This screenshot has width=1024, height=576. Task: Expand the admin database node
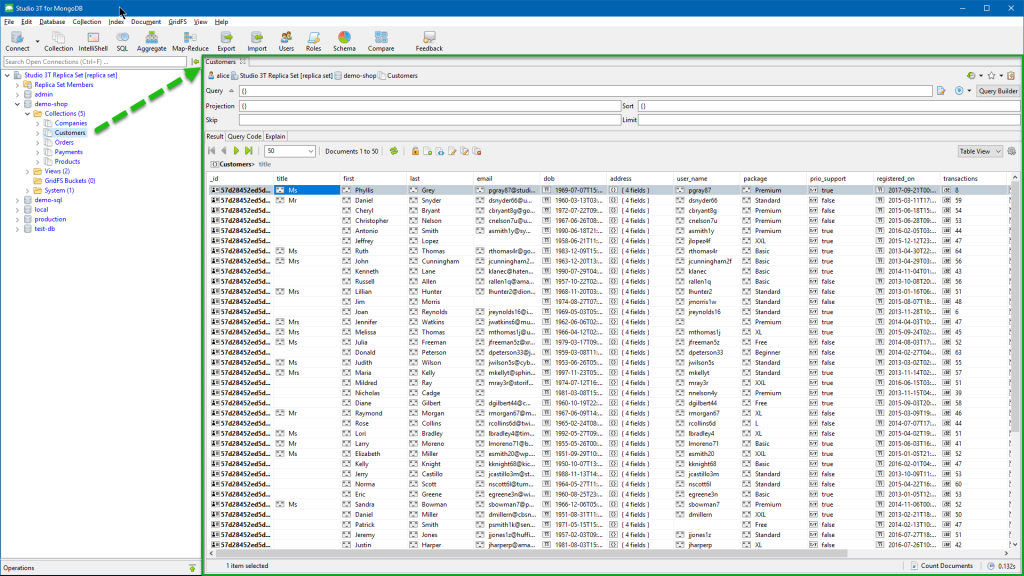pyautogui.click(x=18, y=95)
